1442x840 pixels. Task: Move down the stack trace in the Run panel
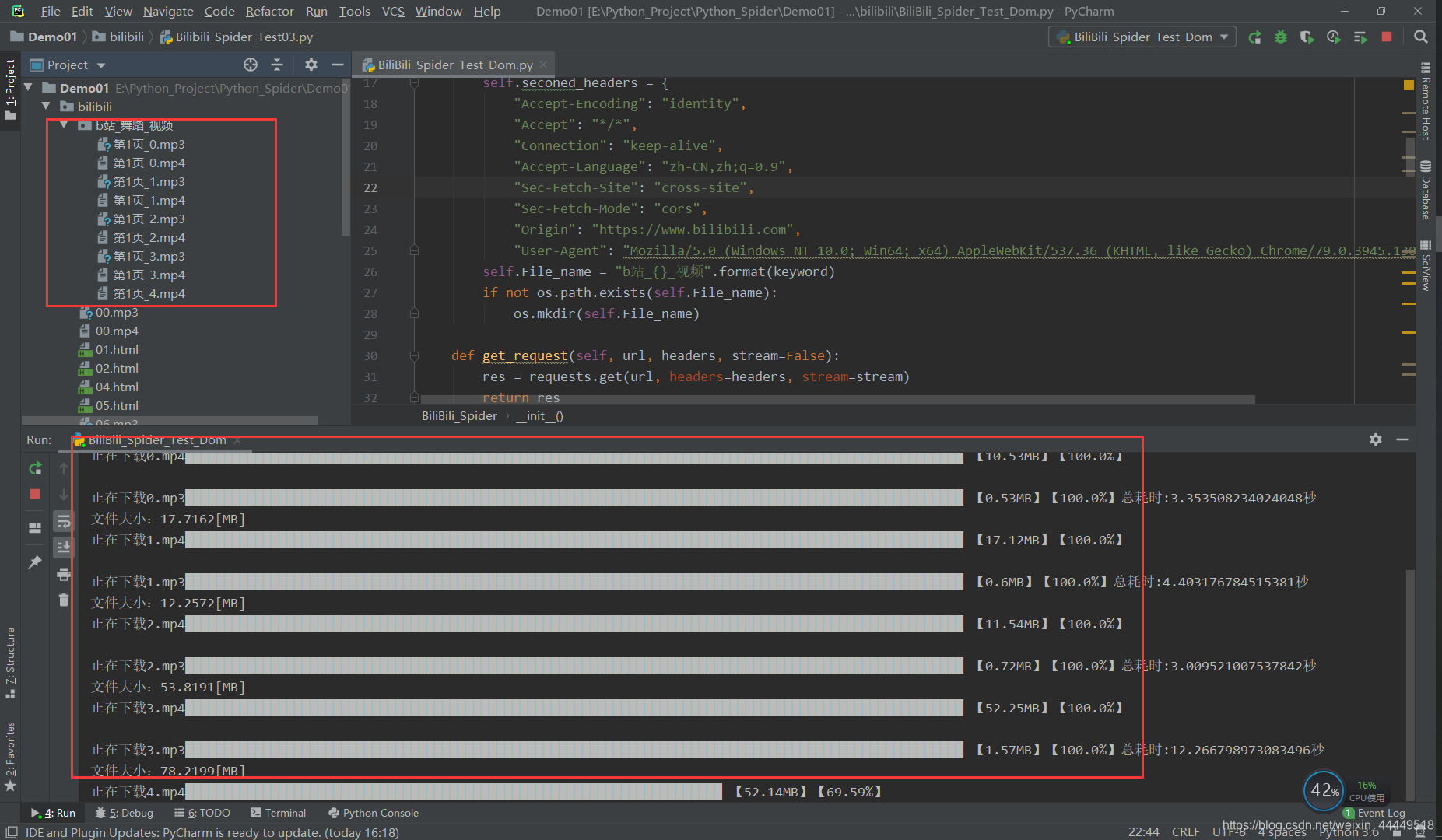pyautogui.click(x=64, y=495)
